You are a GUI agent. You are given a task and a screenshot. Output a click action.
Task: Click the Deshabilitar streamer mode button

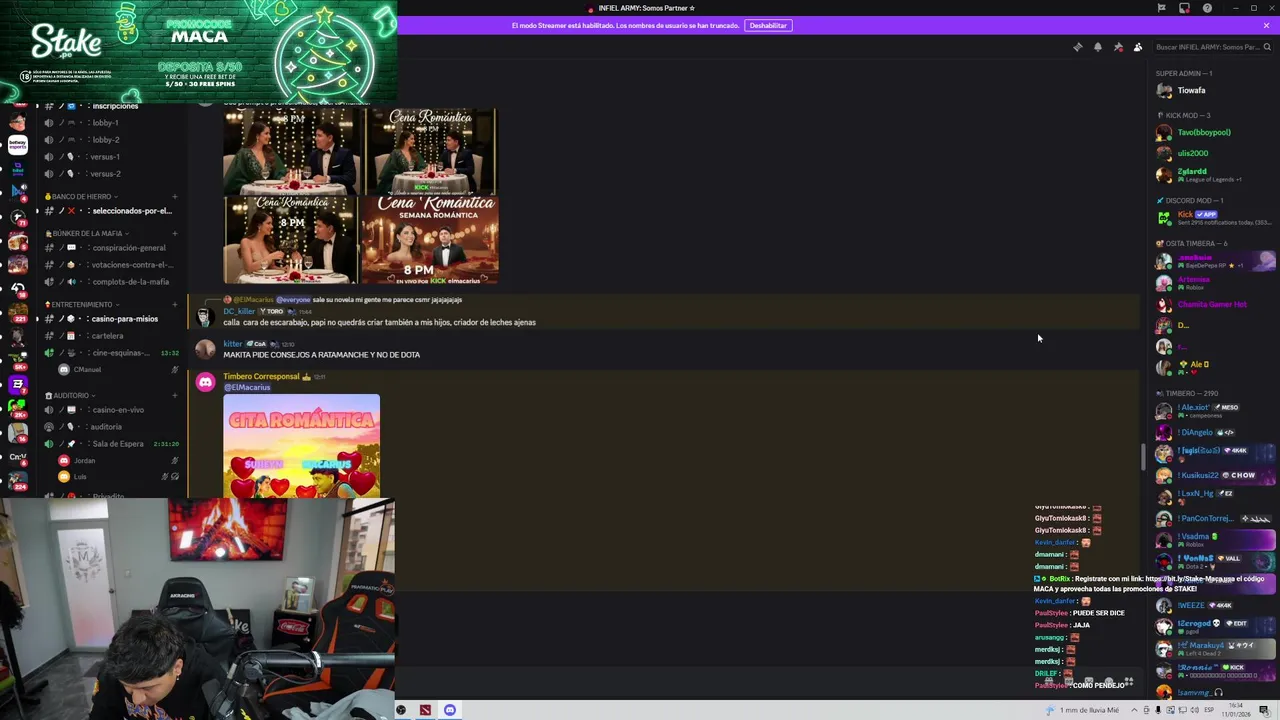[x=768, y=25]
